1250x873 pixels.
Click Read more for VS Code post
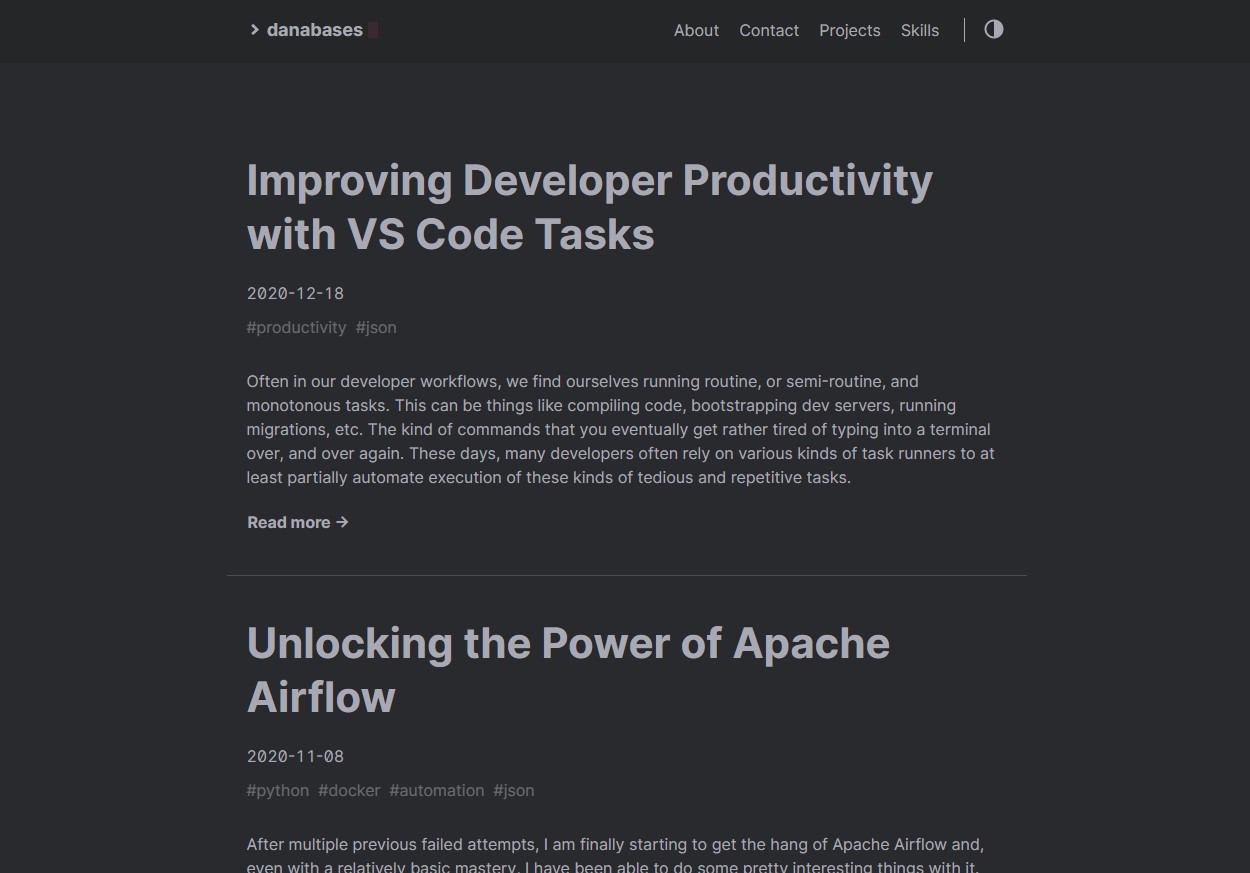pos(289,522)
